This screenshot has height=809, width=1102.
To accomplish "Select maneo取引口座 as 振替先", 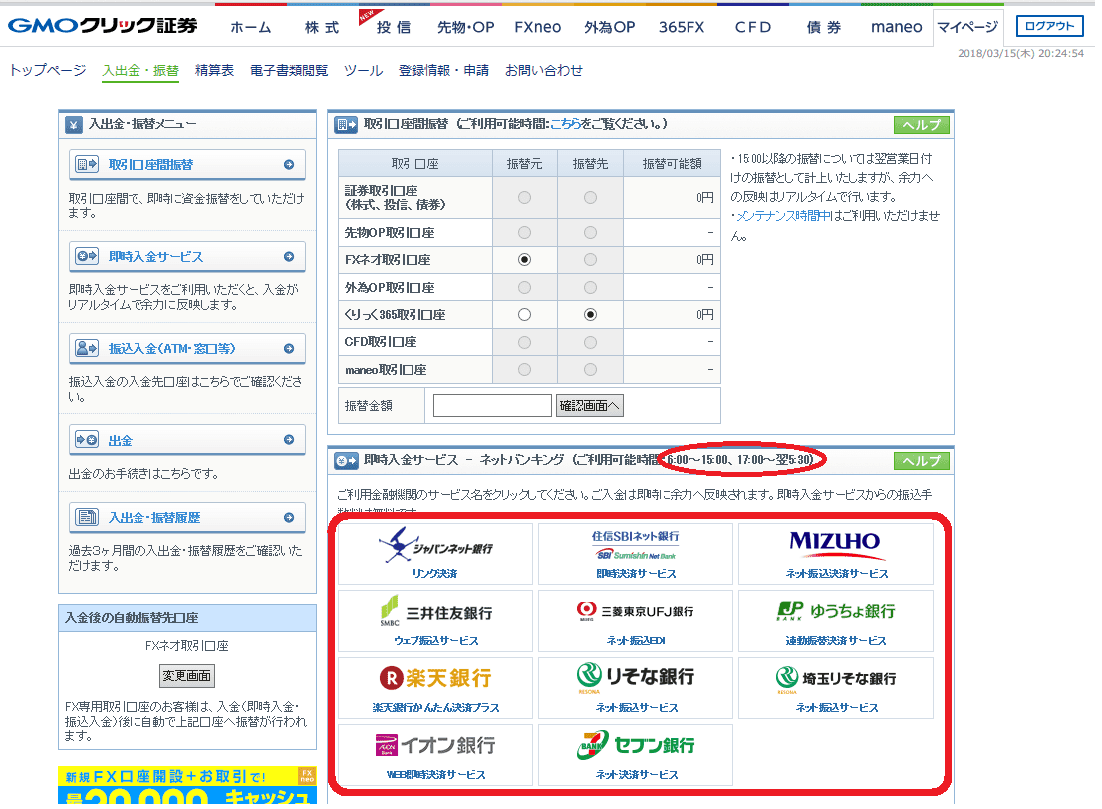I will [590, 369].
